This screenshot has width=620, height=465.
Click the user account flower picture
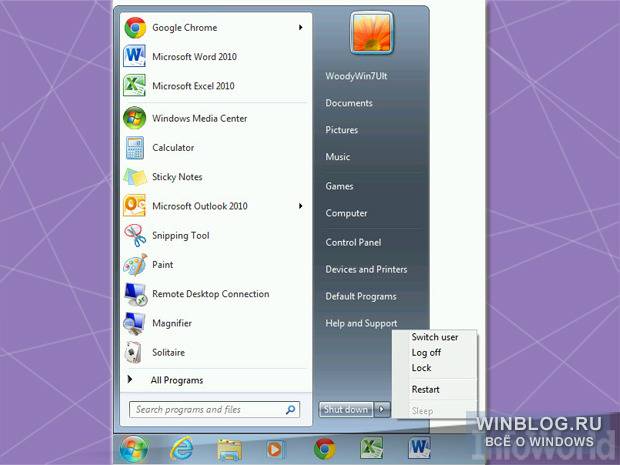372,32
